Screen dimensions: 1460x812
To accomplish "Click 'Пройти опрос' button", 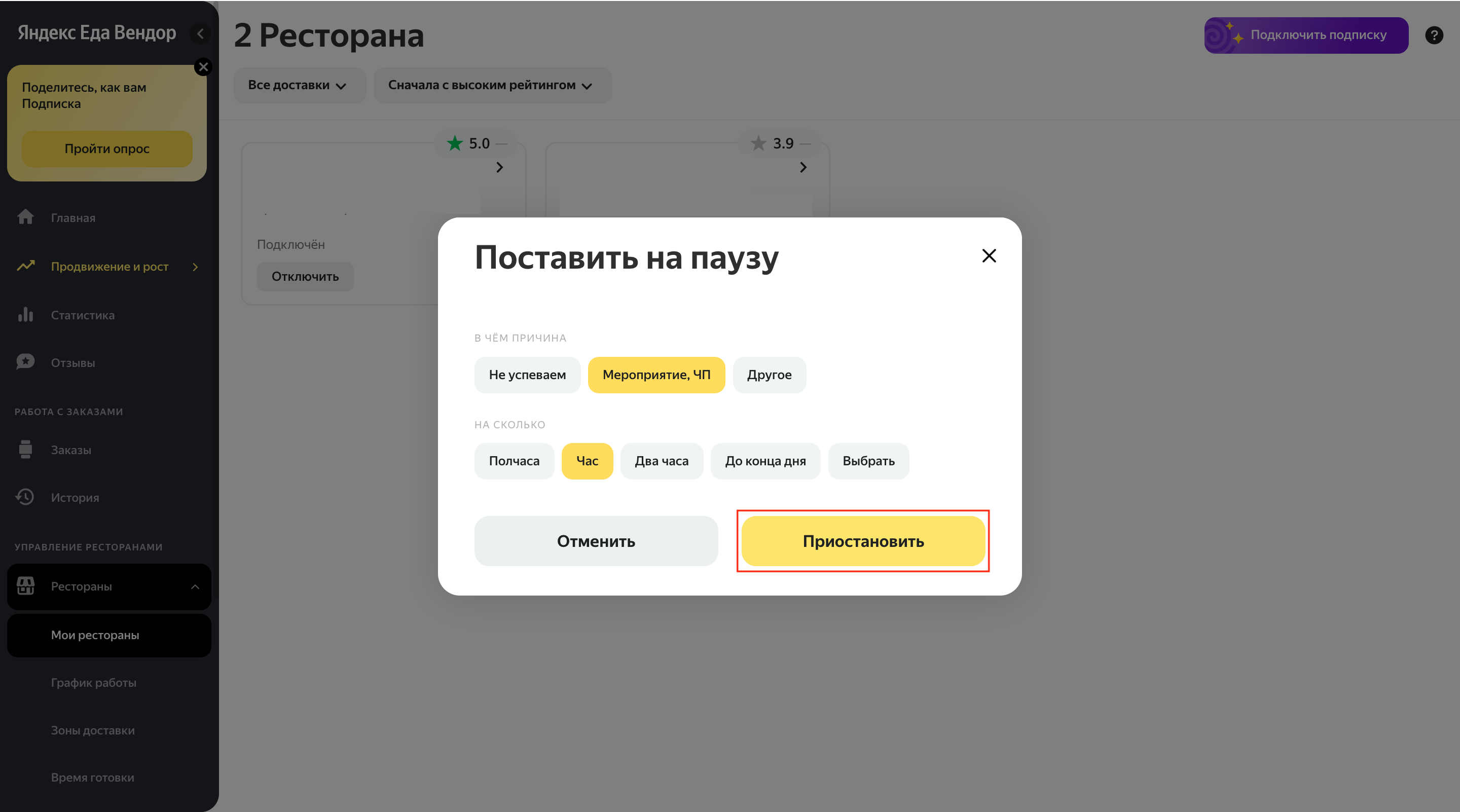I will tap(106, 149).
